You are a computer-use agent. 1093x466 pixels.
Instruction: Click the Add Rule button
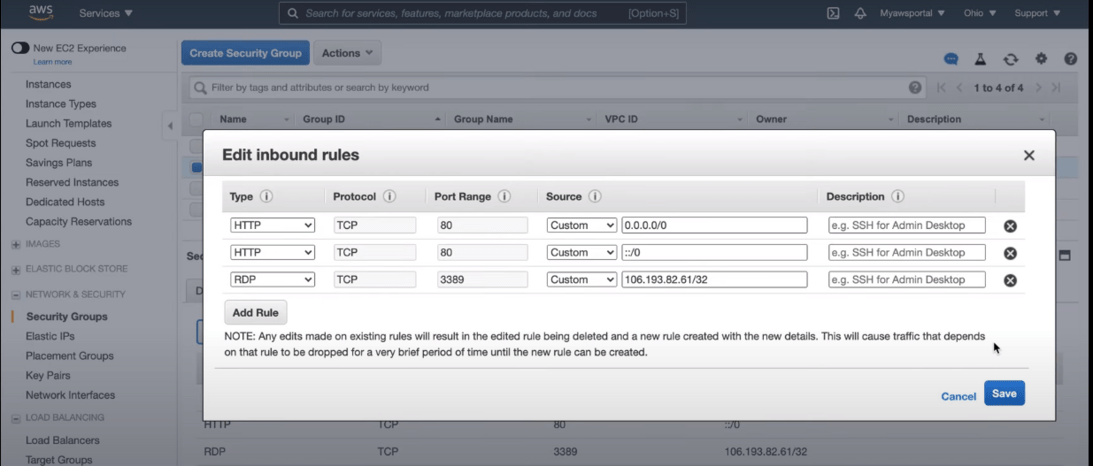pyautogui.click(x=255, y=313)
